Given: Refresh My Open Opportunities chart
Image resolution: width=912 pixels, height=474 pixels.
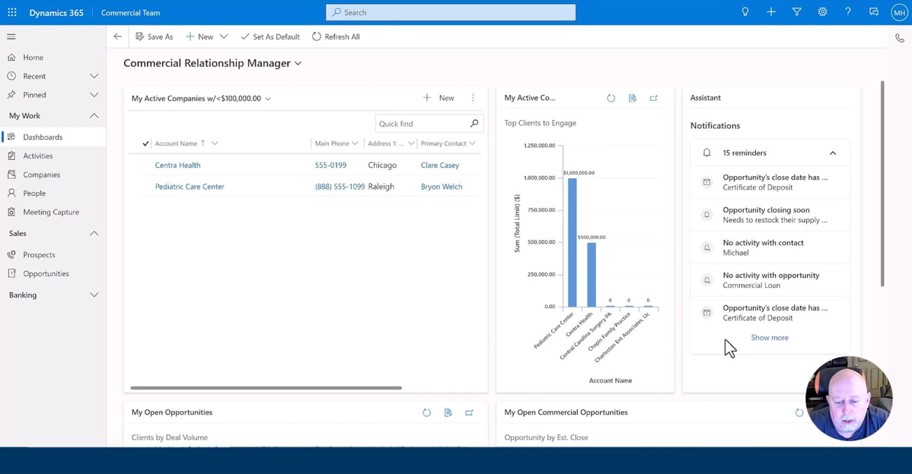Looking at the screenshot, I should point(426,412).
